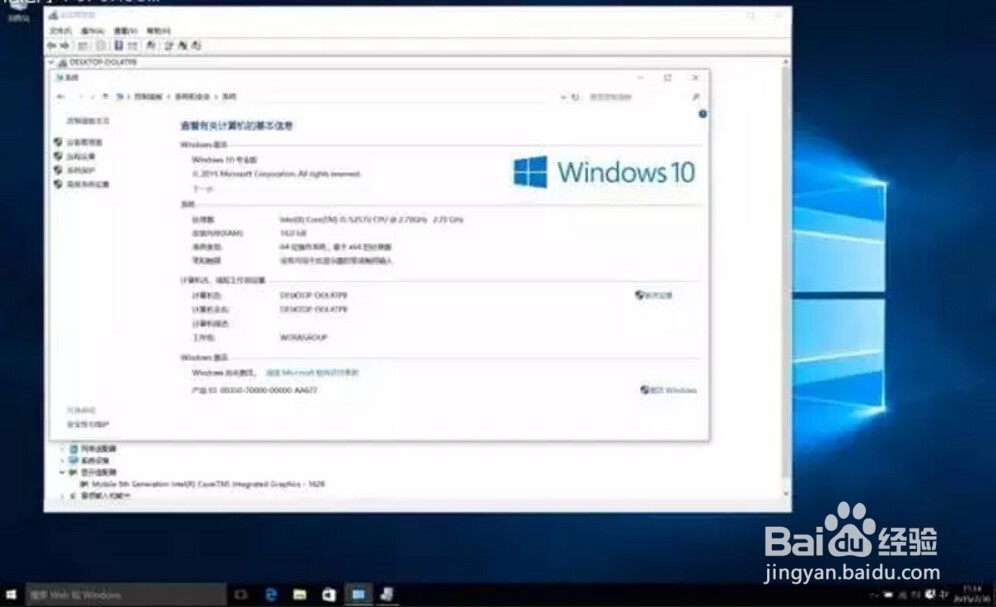This screenshot has width=996, height=607.
Task: Open the address bar history dropdown
Action: click(x=563, y=97)
